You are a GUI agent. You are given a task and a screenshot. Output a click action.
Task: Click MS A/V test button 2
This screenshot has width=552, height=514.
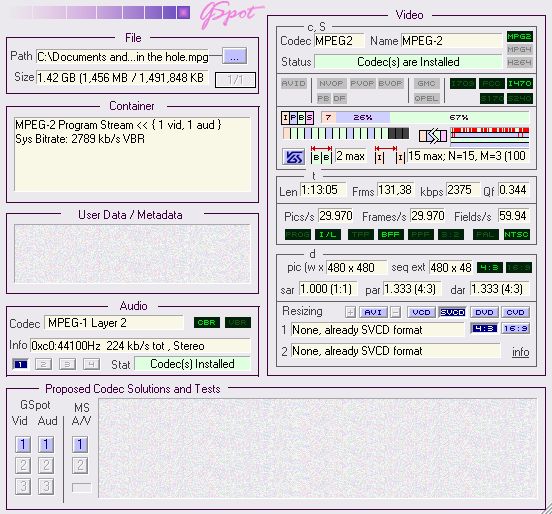[80, 465]
